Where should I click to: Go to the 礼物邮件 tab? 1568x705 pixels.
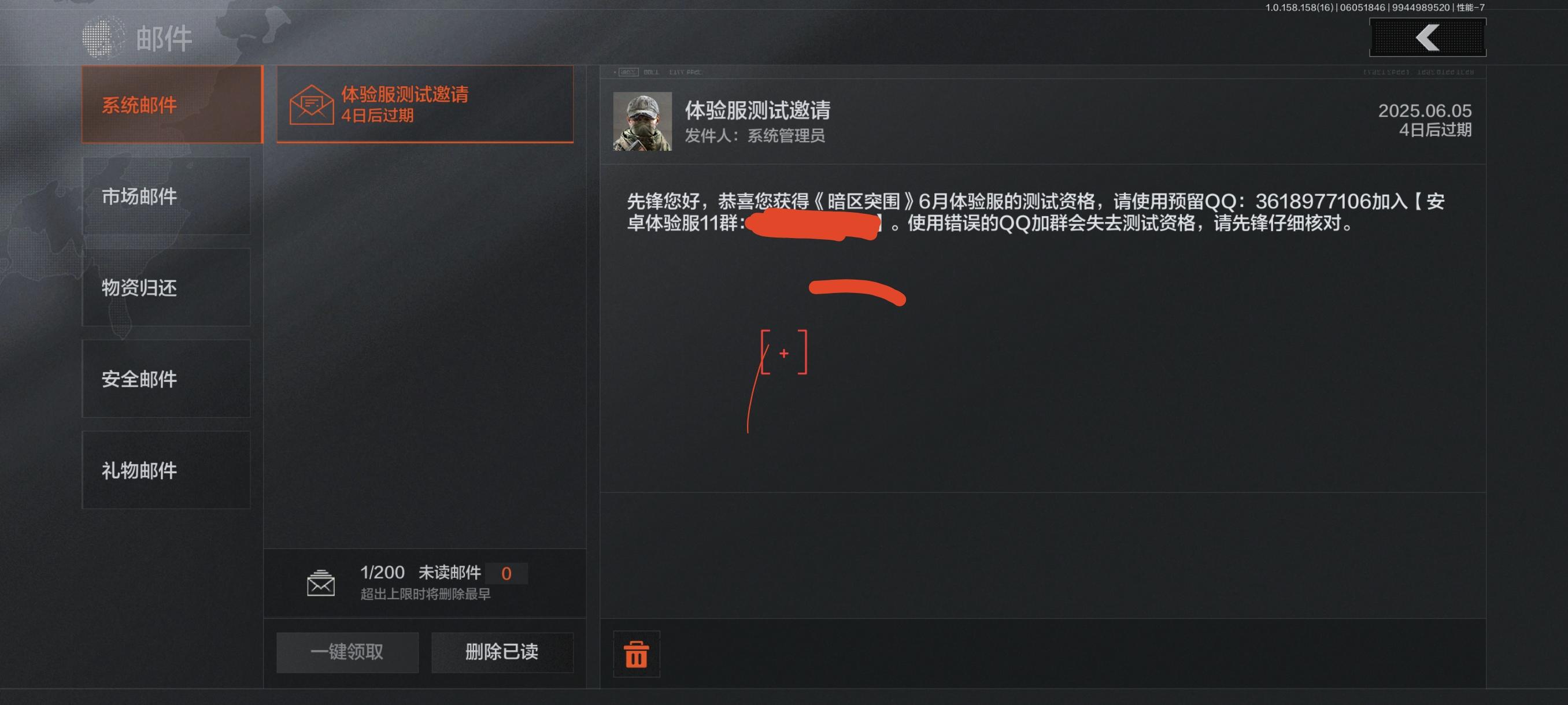point(166,470)
